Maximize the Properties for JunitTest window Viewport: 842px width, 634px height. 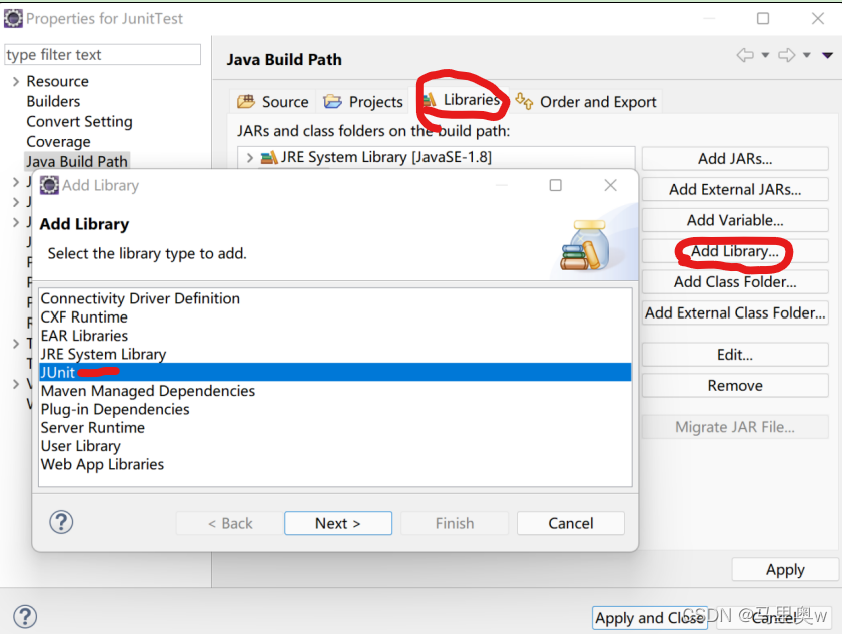tap(763, 18)
